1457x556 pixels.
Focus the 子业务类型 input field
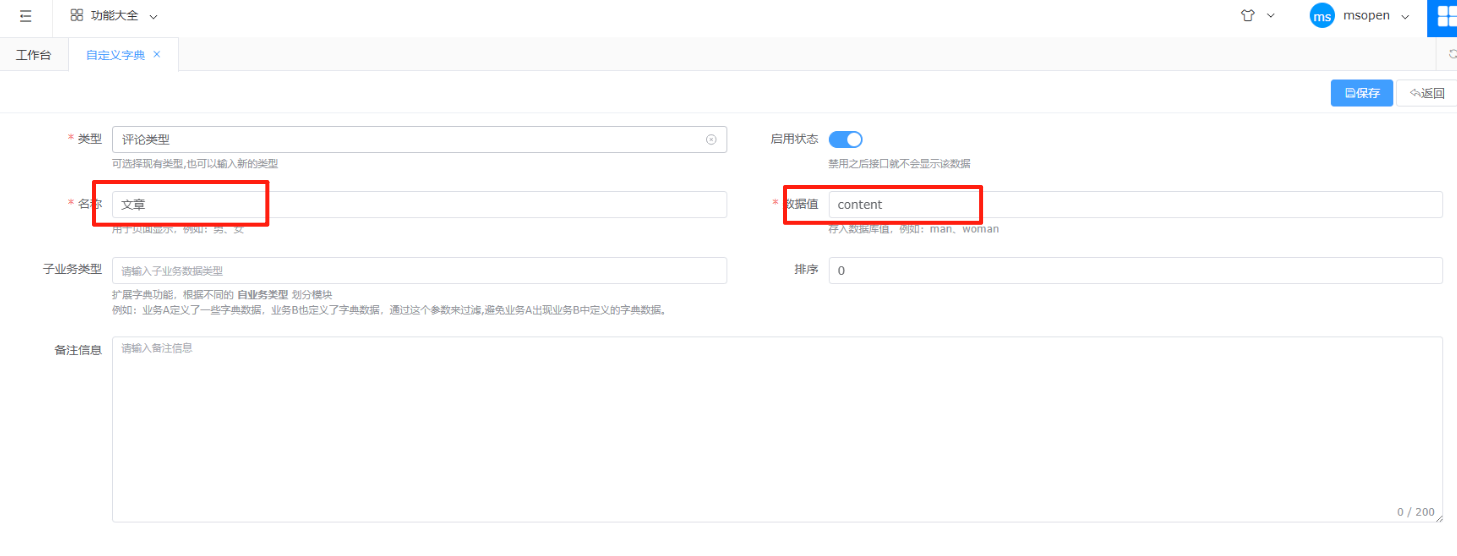pos(419,271)
